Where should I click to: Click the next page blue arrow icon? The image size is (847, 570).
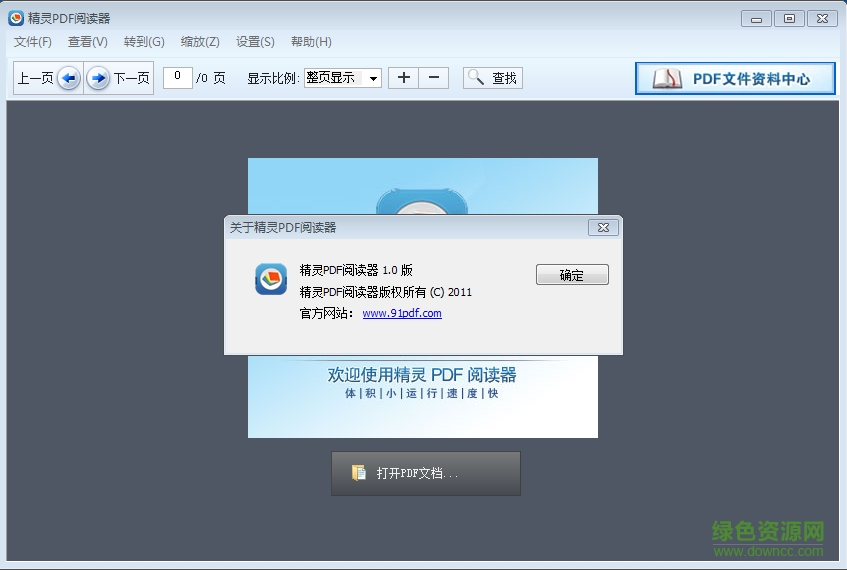pos(98,78)
